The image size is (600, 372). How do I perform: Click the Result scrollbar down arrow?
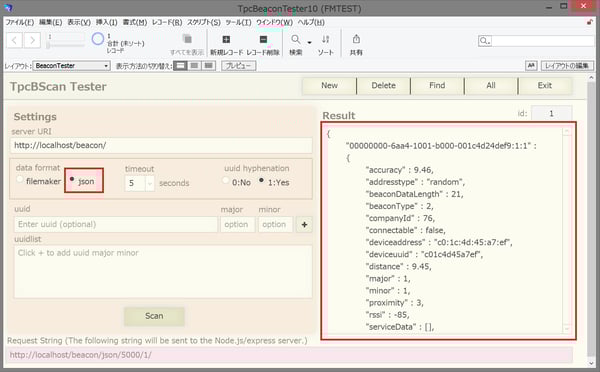566,329
